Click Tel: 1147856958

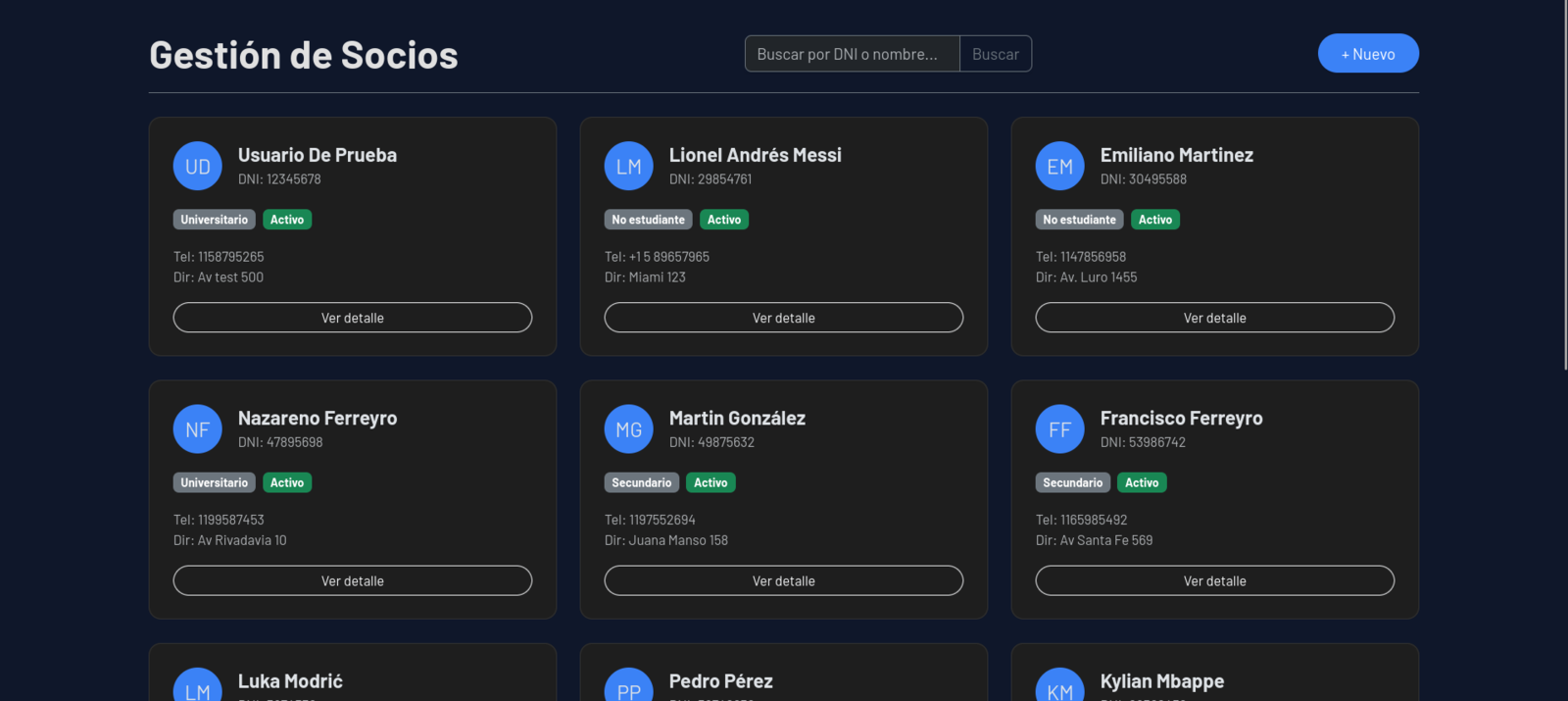[x=1081, y=257]
